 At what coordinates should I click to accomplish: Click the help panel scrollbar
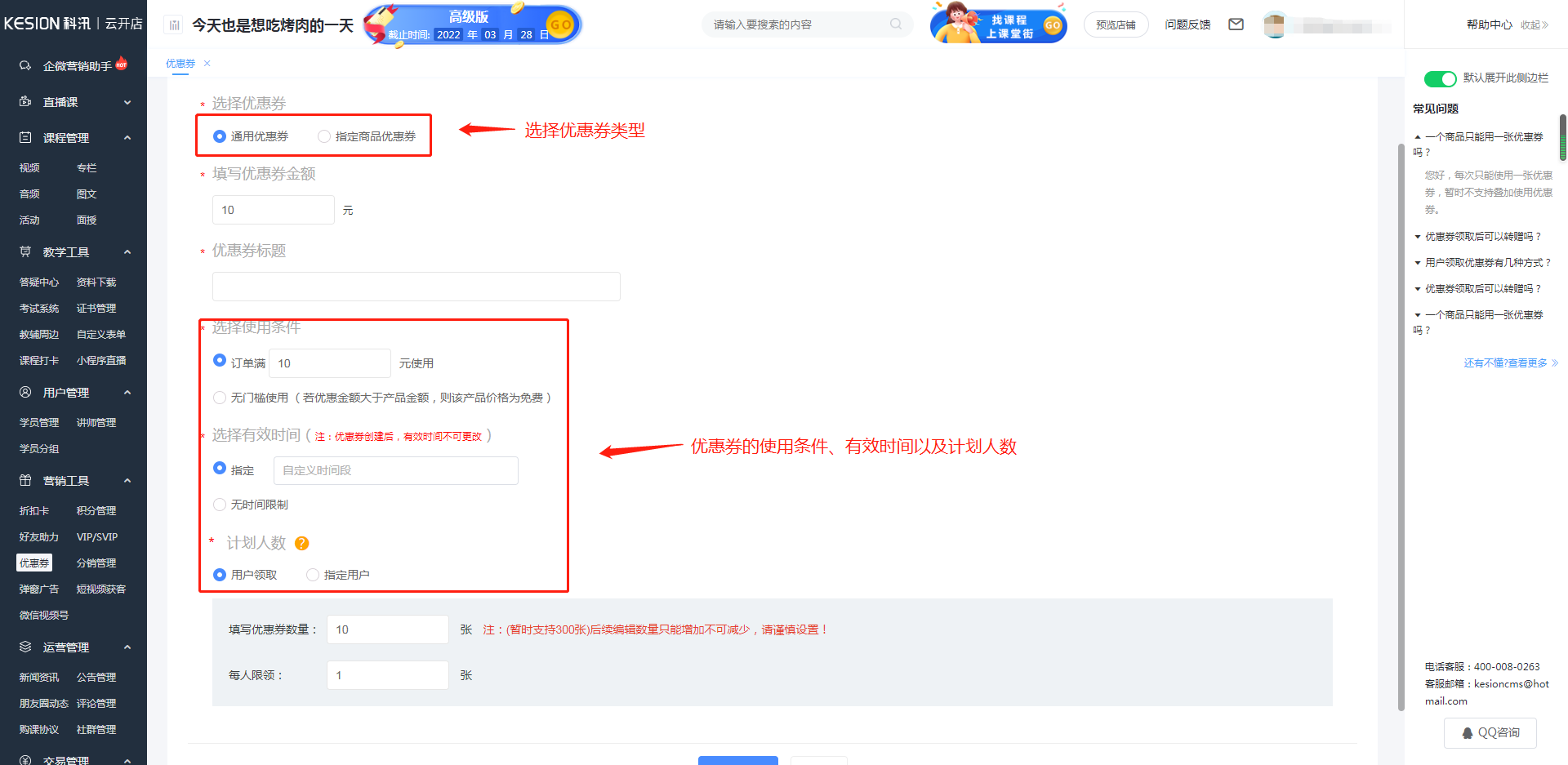(1563, 137)
